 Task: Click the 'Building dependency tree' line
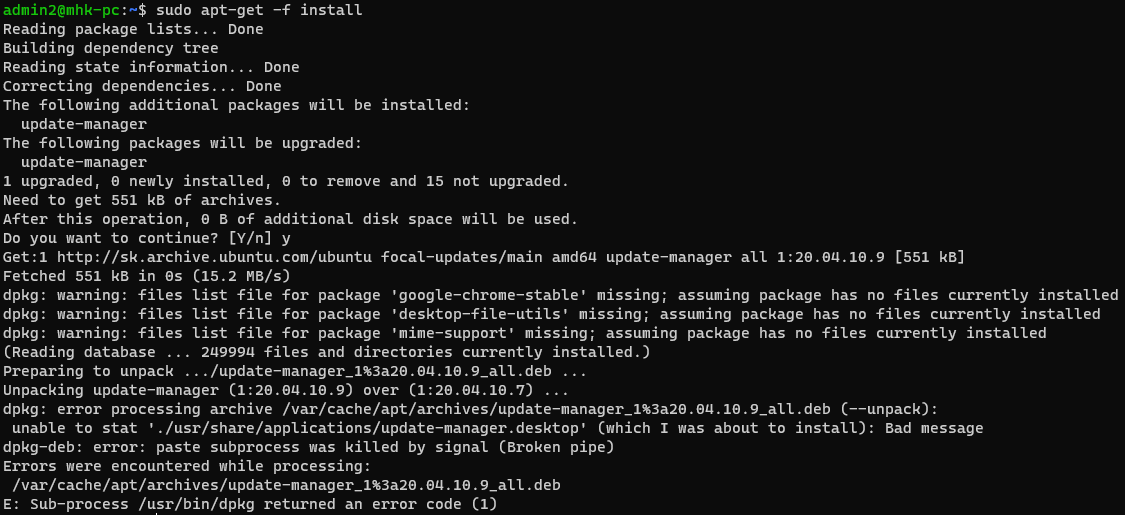pos(110,48)
